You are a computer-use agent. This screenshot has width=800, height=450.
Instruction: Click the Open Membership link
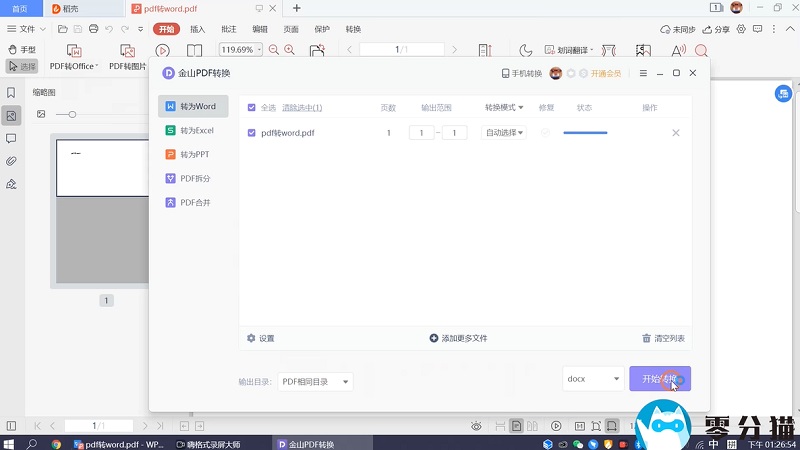(606, 73)
